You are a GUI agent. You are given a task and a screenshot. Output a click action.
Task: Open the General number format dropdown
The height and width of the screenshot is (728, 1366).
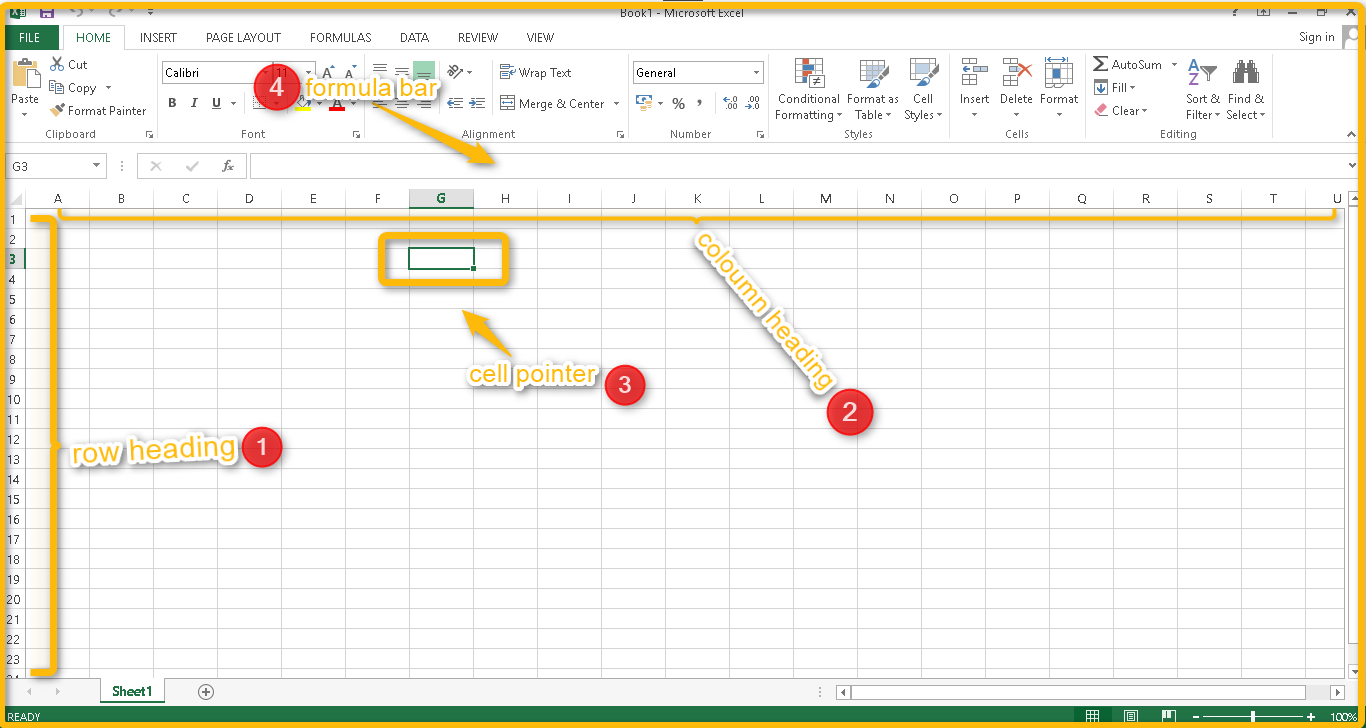(756, 72)
